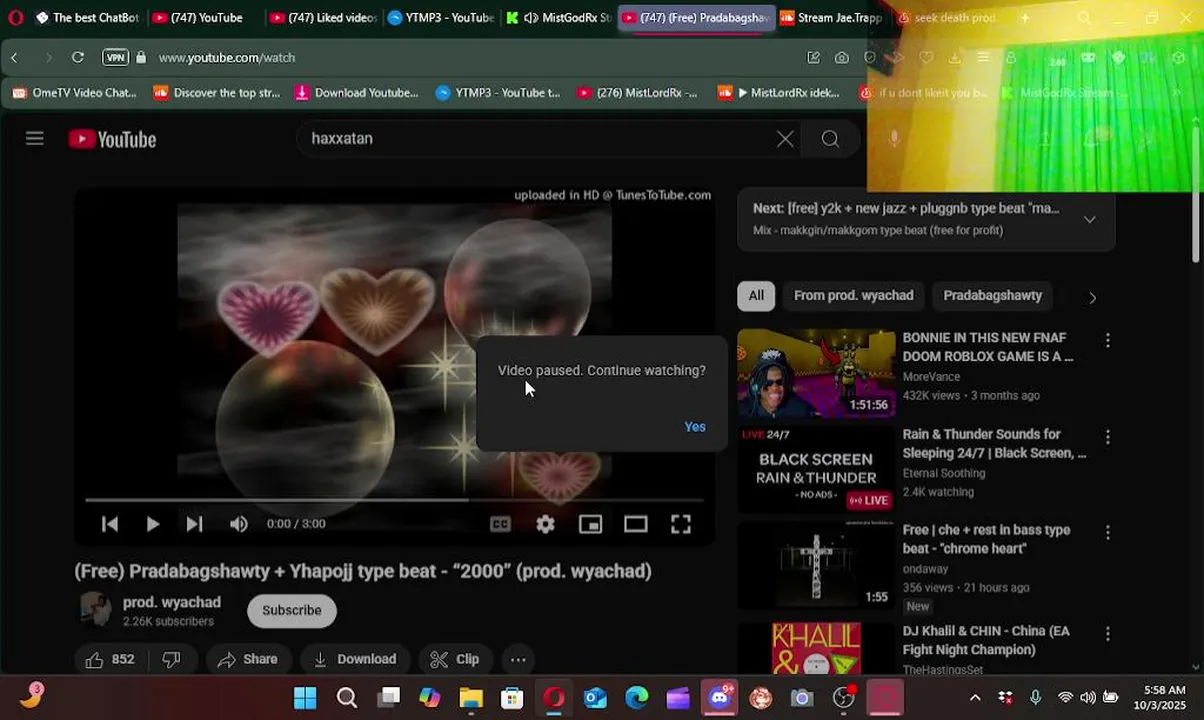
Task: Download the video
Action: (354, 659)
